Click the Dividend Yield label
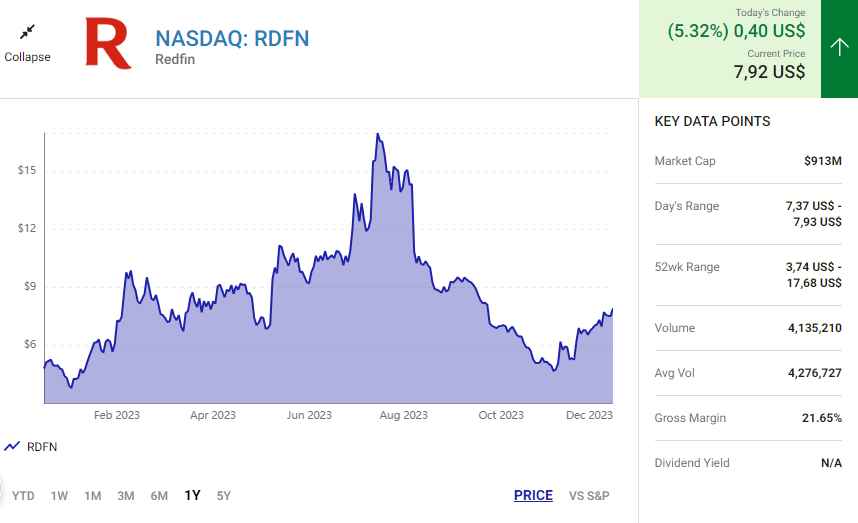This screenshot has width=858, height=523. [x=692, y=463]
